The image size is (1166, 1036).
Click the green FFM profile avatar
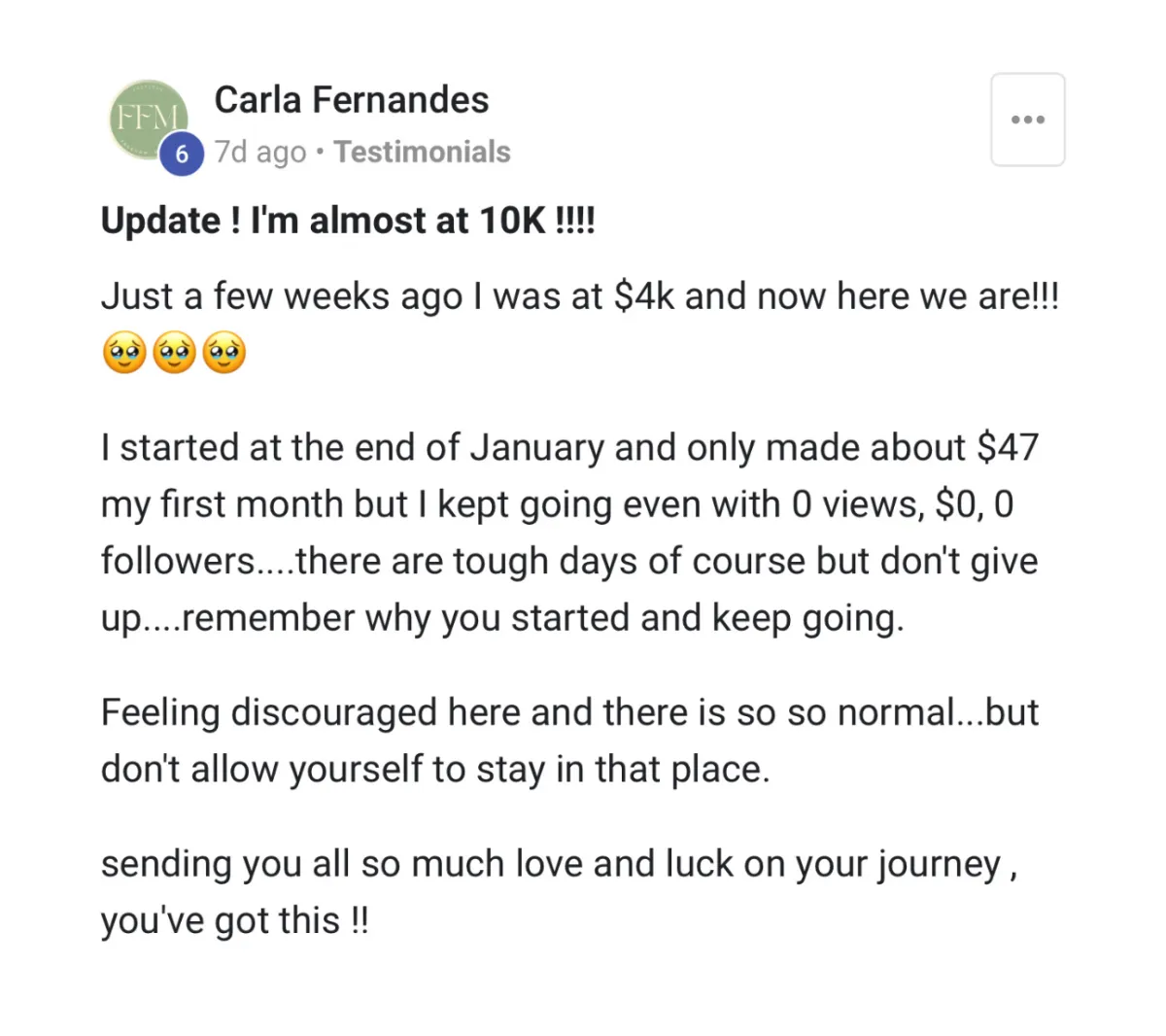tap(148, 121)
